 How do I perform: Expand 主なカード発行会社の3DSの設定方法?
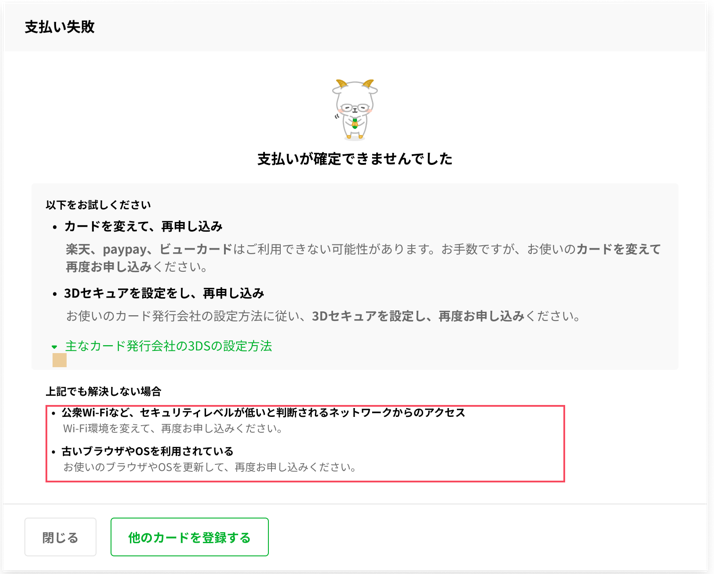coord(168,346)
